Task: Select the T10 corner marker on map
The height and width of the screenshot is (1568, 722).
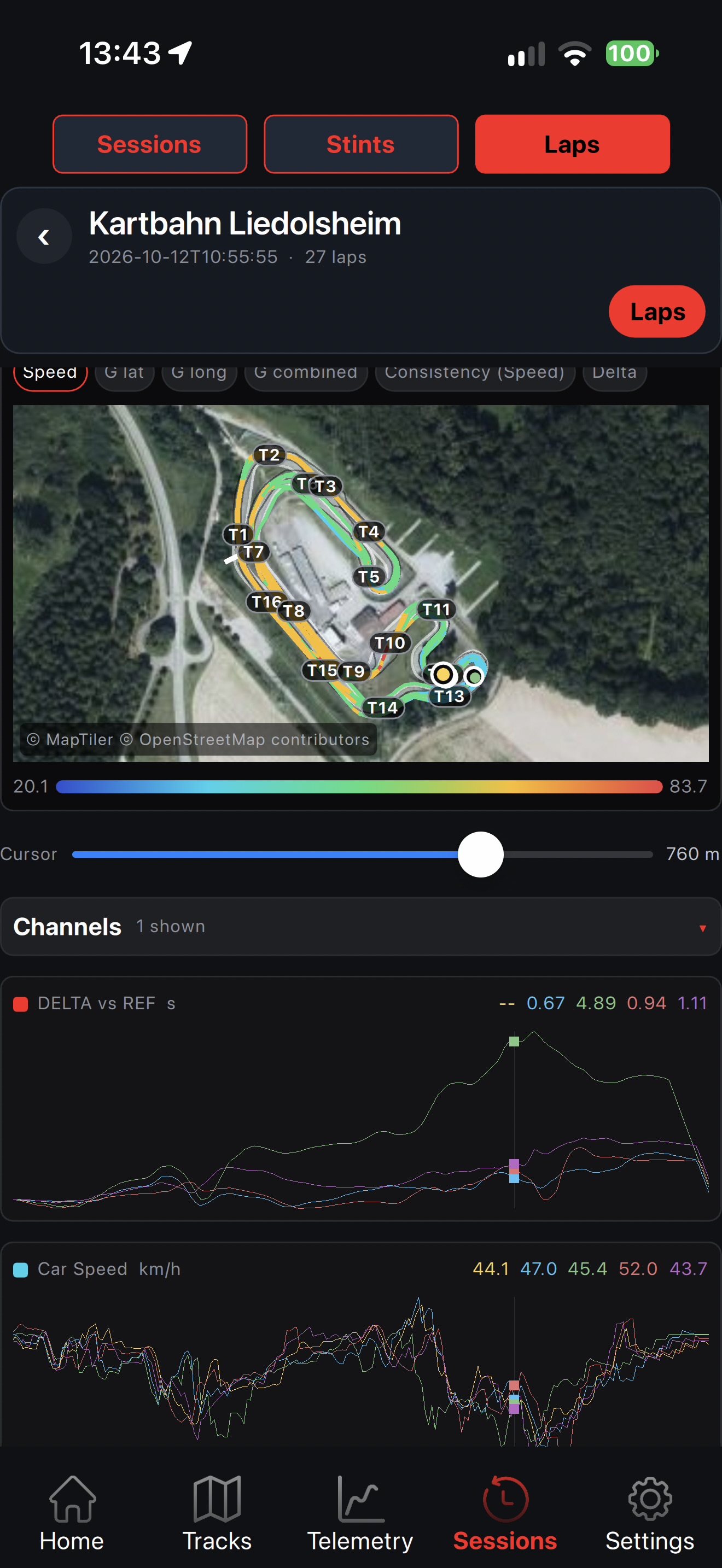Action: [389, 643]
